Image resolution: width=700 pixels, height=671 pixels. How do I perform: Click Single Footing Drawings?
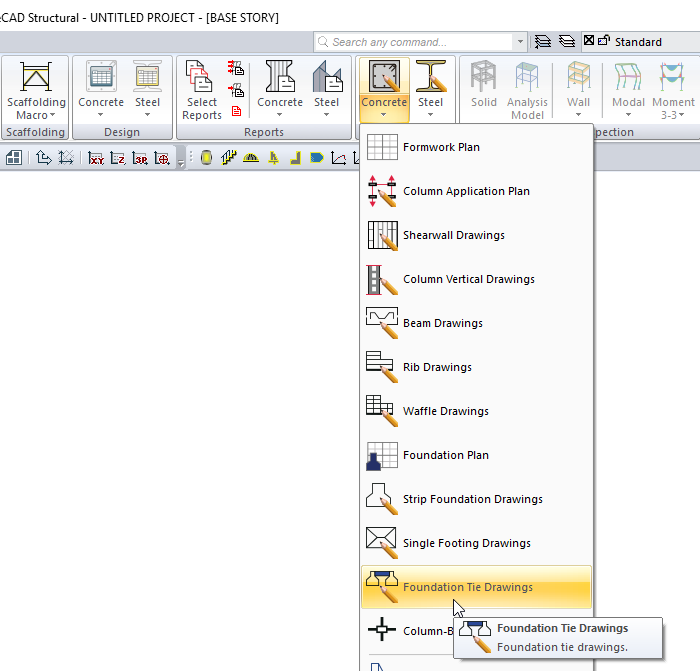(x=466, y=543)
